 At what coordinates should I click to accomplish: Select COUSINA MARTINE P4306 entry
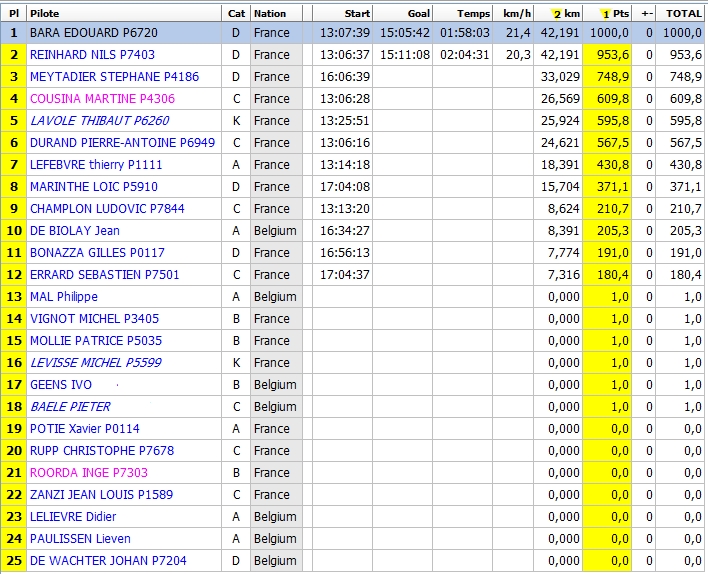102,98
